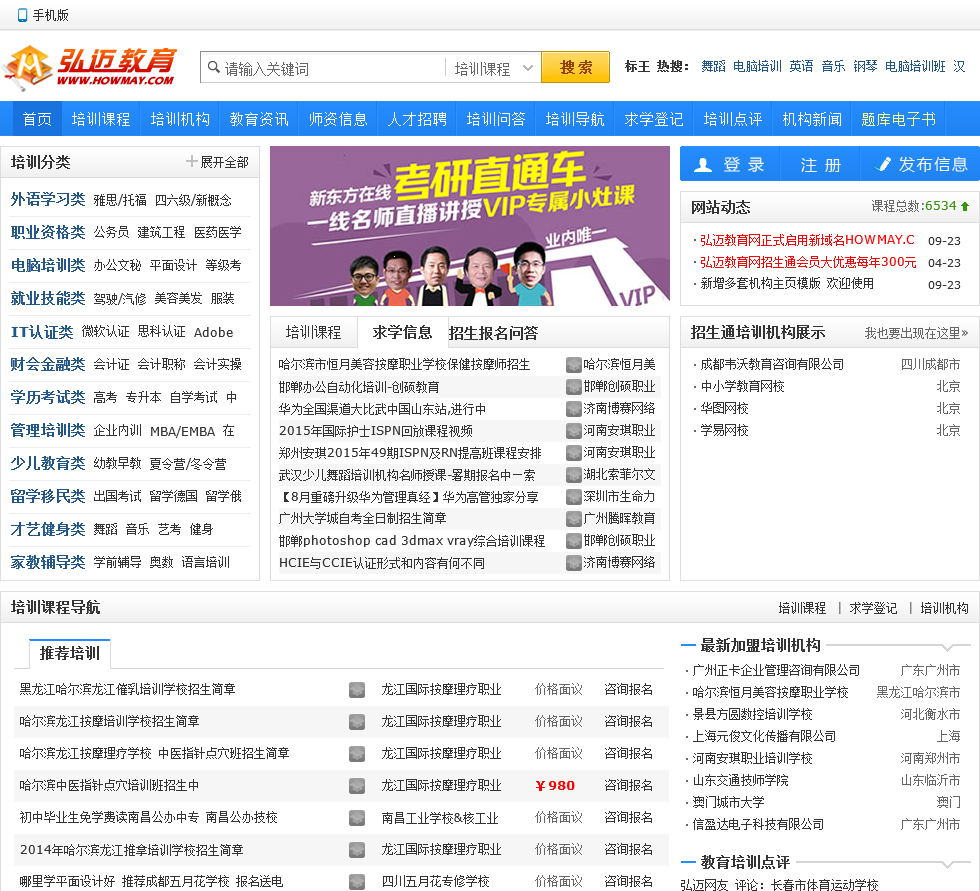Click the gray icon next to 哈尔滨恒月美
Viewport: 980px width, 891px height.
[x=573, y=364]
